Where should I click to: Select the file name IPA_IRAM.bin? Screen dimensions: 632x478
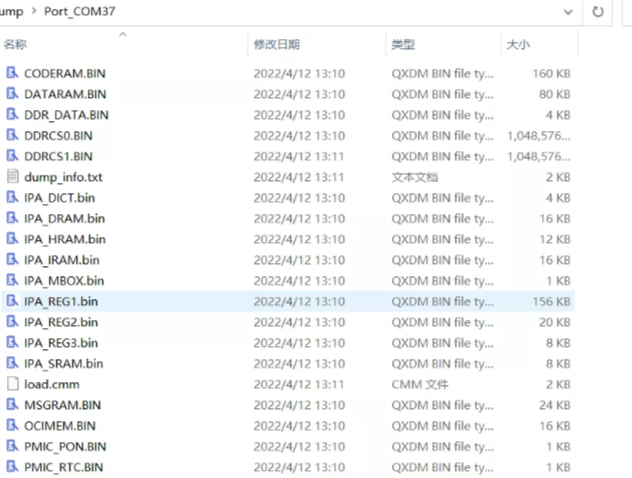tap(62, 260)
